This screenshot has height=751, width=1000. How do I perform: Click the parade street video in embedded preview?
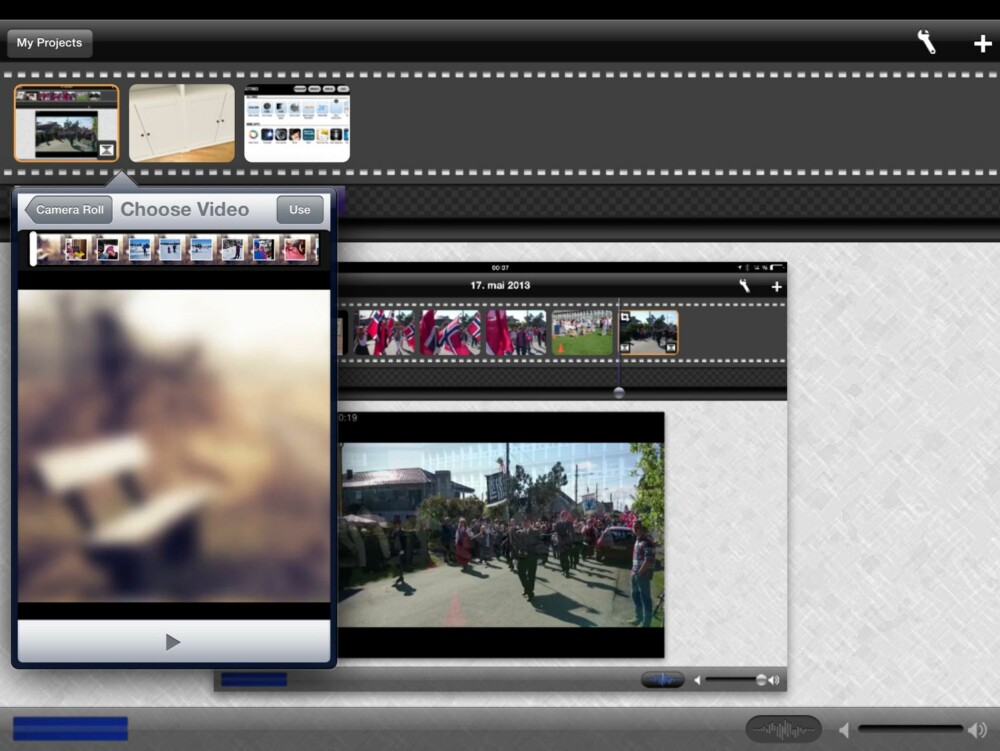coord(502,535)
